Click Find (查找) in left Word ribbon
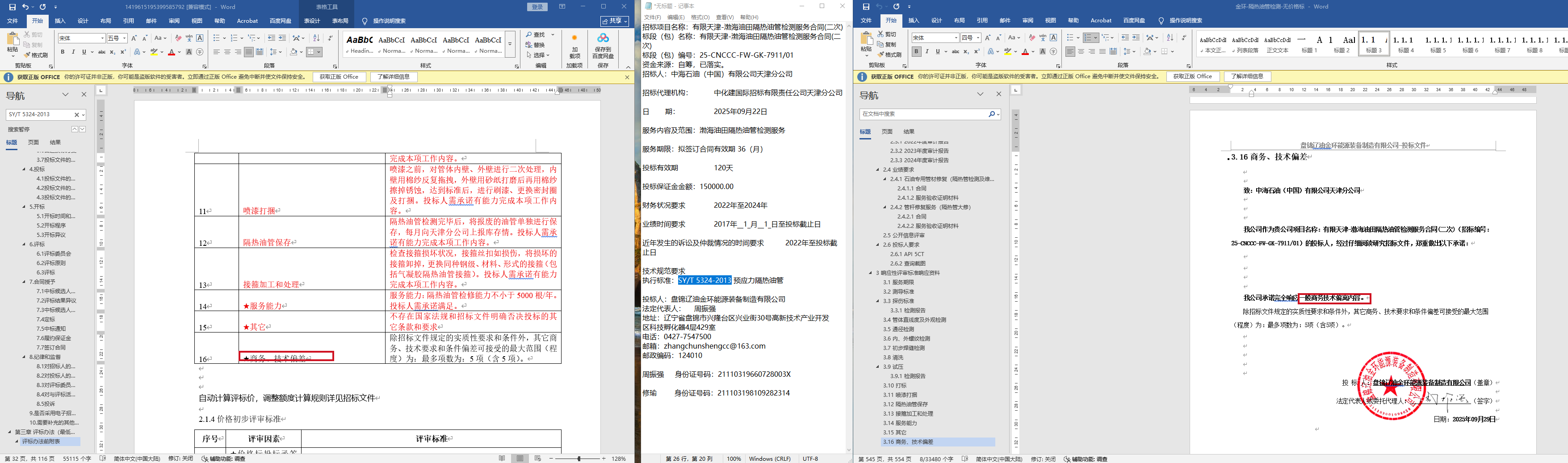The image size is (1568, 463). pyautogui.click(x=536, y=35)
